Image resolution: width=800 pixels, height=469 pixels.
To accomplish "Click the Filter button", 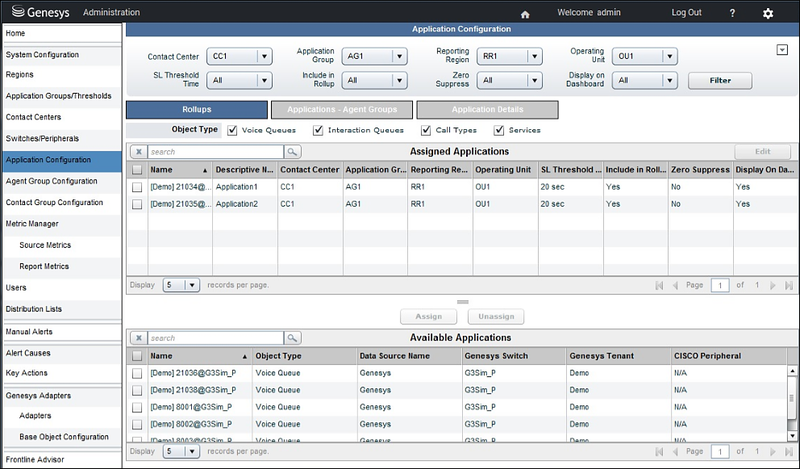I will [x=719, y=80].
